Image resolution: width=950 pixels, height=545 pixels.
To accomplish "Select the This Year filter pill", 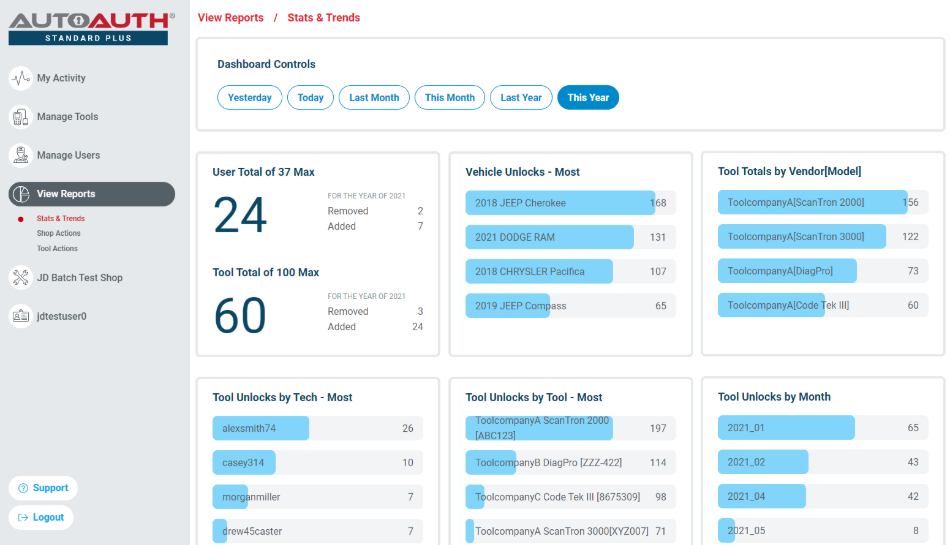I will point(588,98).
